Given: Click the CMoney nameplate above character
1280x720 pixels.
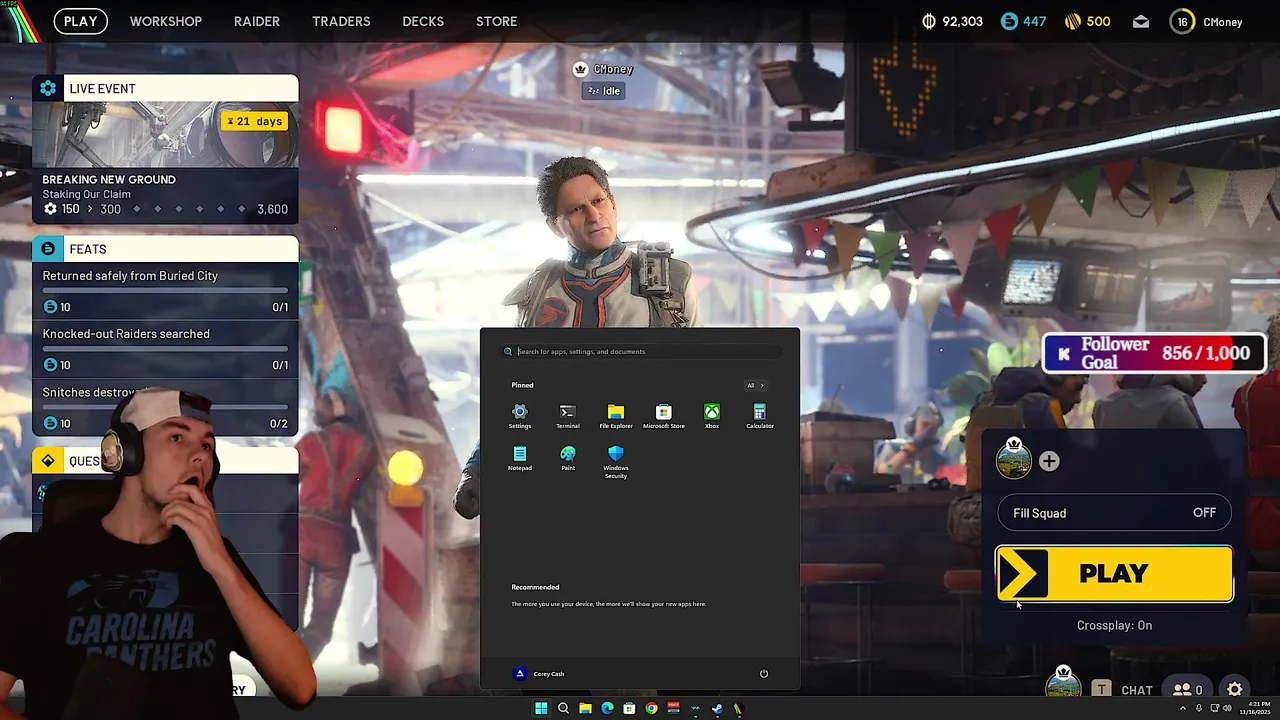Looking at the screenshot, I should pos(603,69).
